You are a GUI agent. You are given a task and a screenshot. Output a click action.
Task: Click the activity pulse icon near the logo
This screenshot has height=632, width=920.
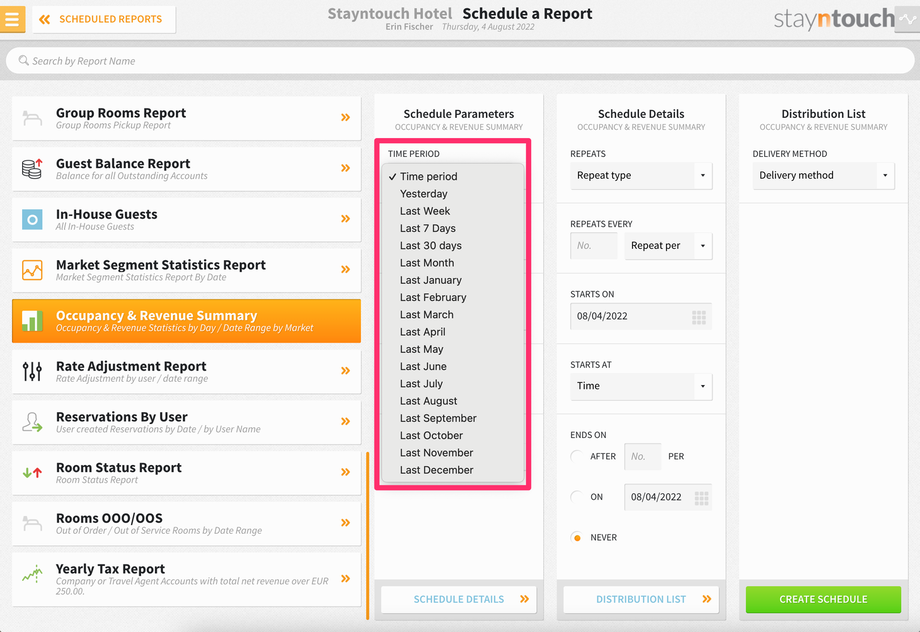pos(908,19)
